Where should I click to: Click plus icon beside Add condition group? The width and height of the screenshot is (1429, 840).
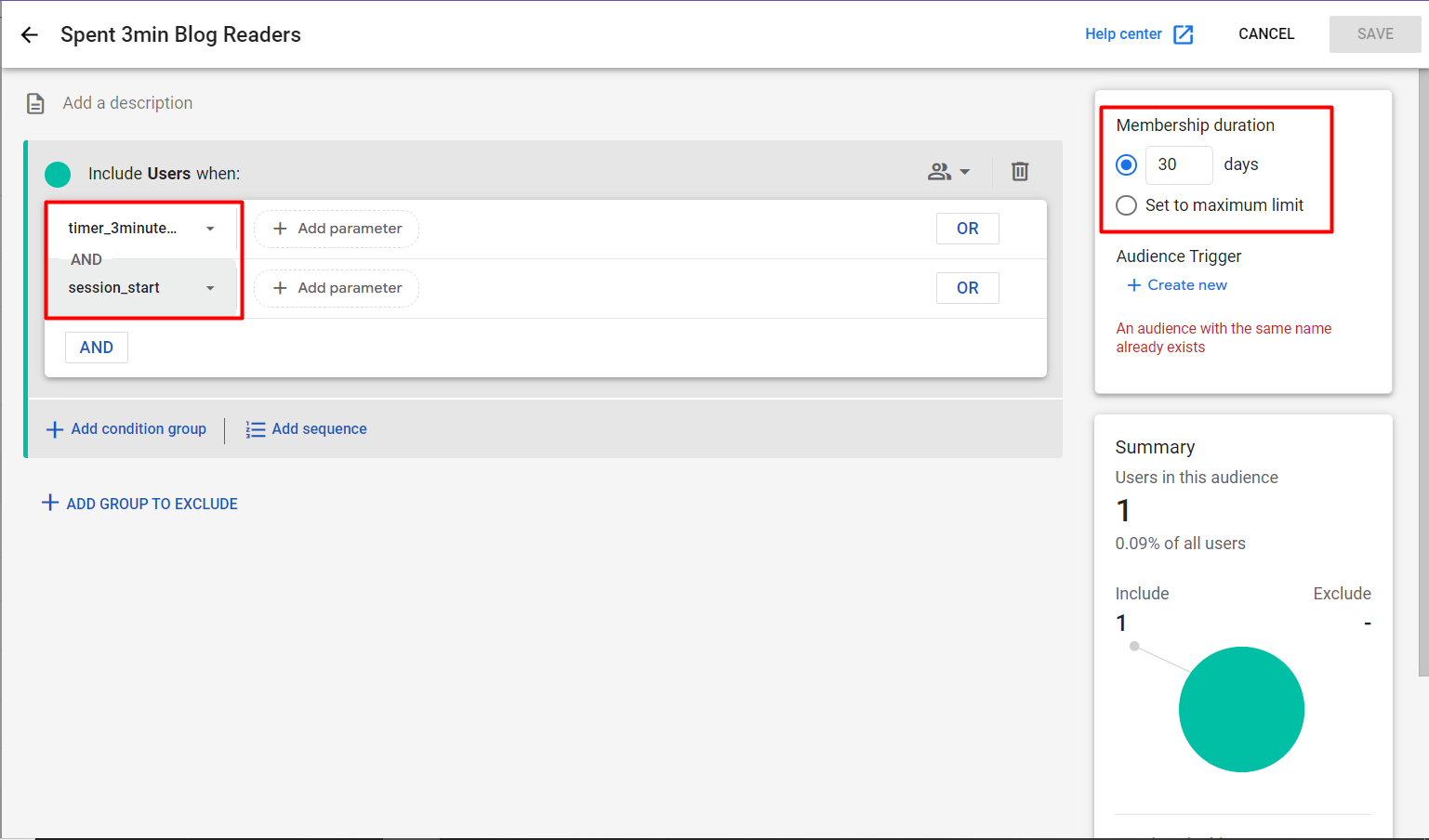(55, 429)
